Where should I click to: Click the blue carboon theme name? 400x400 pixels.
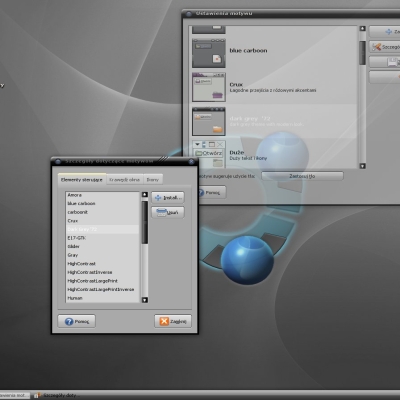(248, 51)
